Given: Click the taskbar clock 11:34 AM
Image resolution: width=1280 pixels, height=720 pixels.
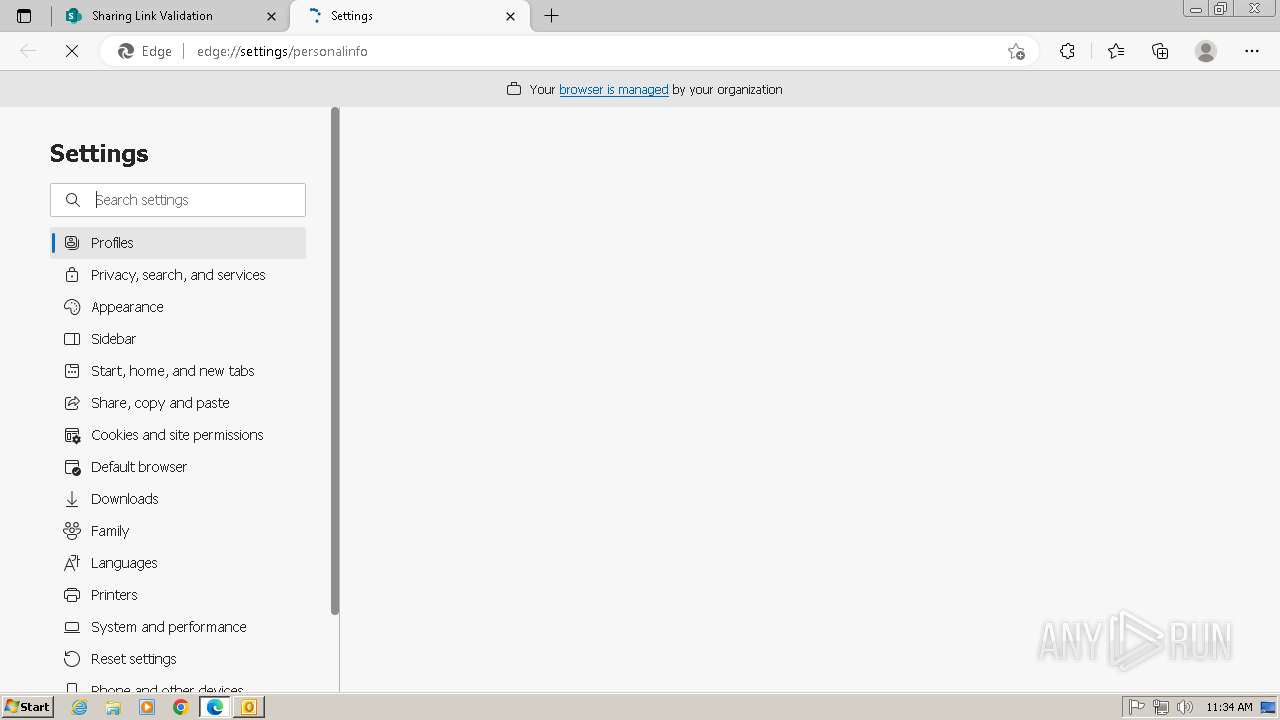Looking at the screenshot, I should tap(1229, 707).
